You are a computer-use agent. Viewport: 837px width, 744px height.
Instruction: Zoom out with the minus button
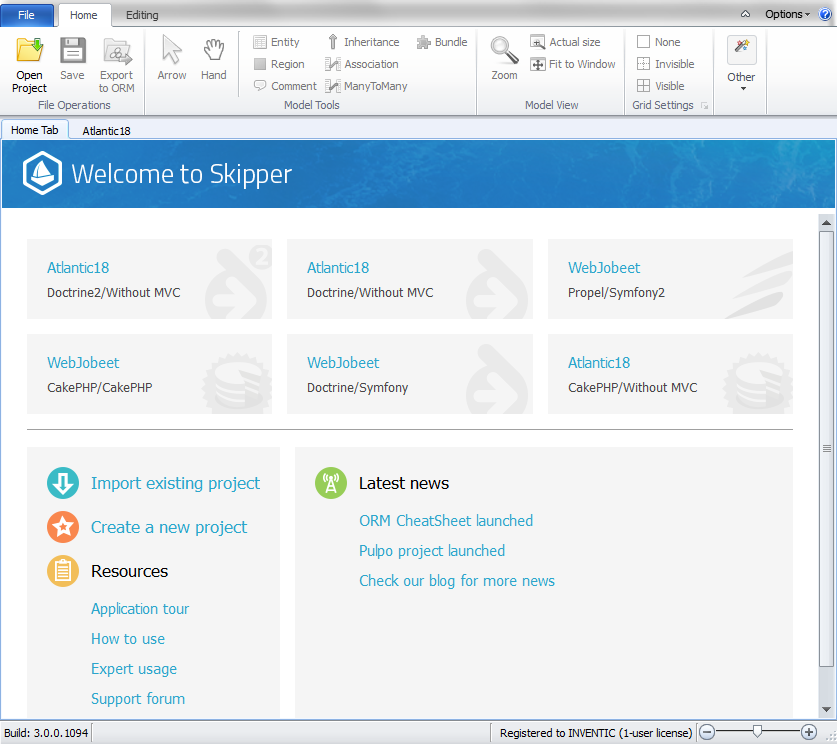tap(707, 732)
